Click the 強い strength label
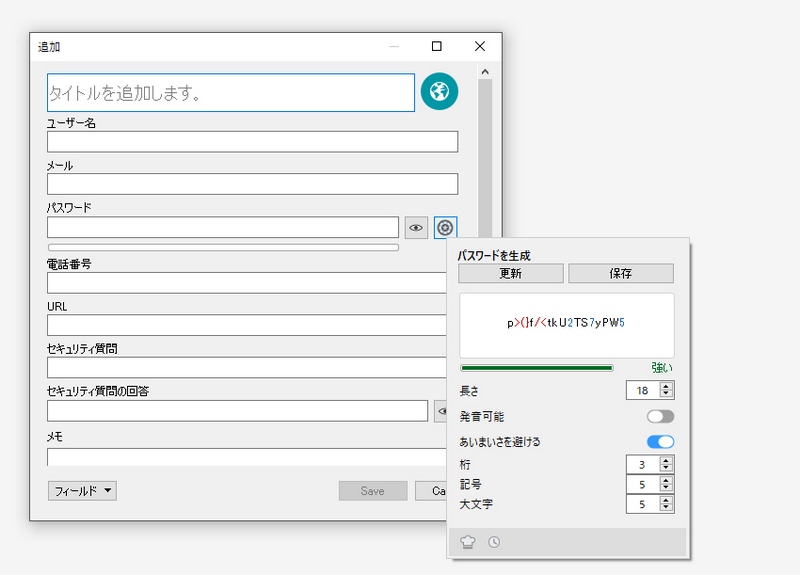The image size is (800, 575). [x=662, y=368]
